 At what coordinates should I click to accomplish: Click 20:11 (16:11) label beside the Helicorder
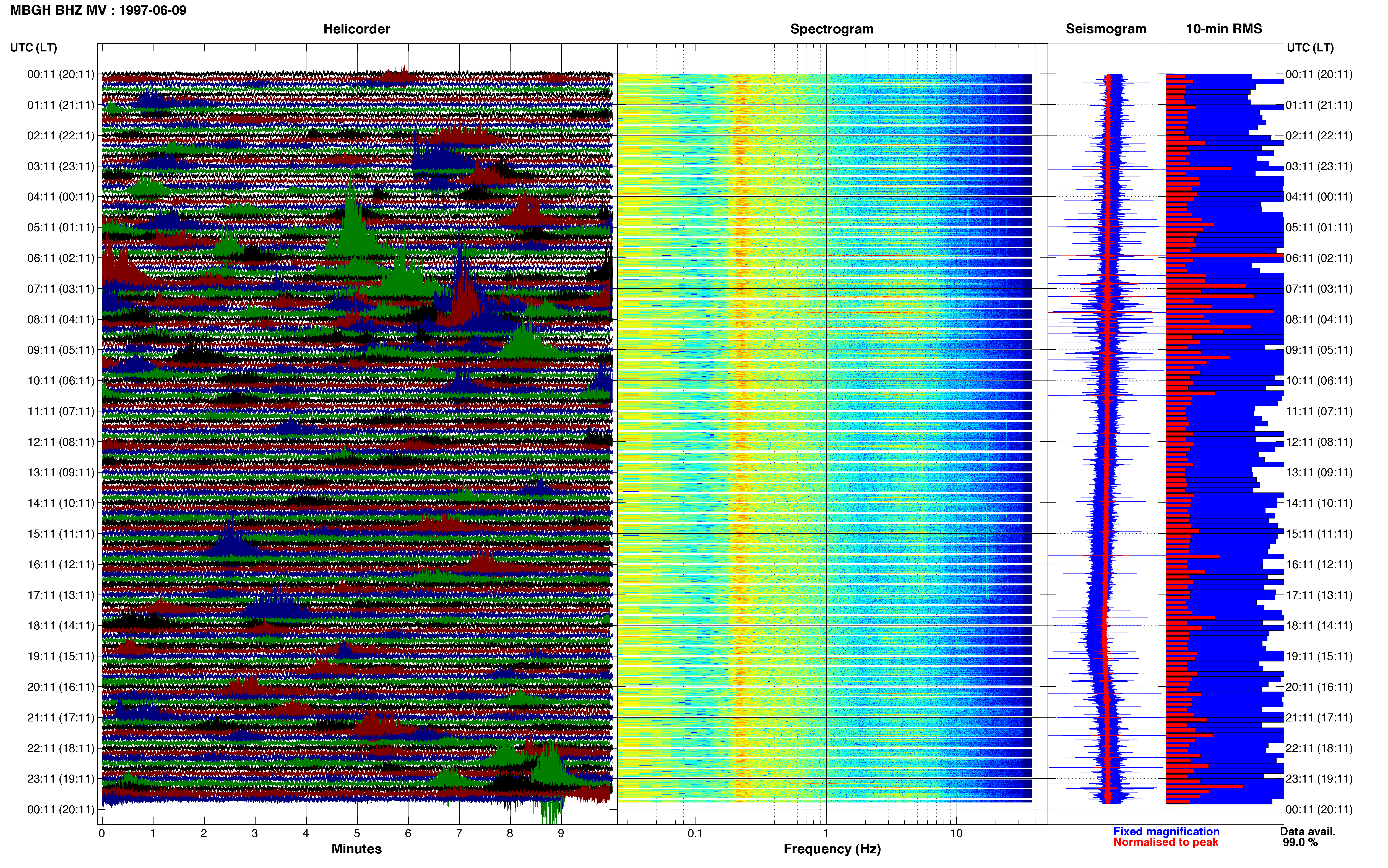click(x=61, y=687)
